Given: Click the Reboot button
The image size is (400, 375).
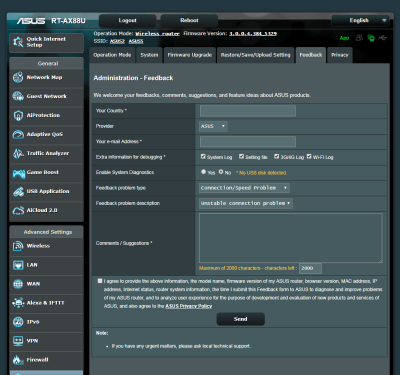Looking at the screenshot, I should point(189,21).
